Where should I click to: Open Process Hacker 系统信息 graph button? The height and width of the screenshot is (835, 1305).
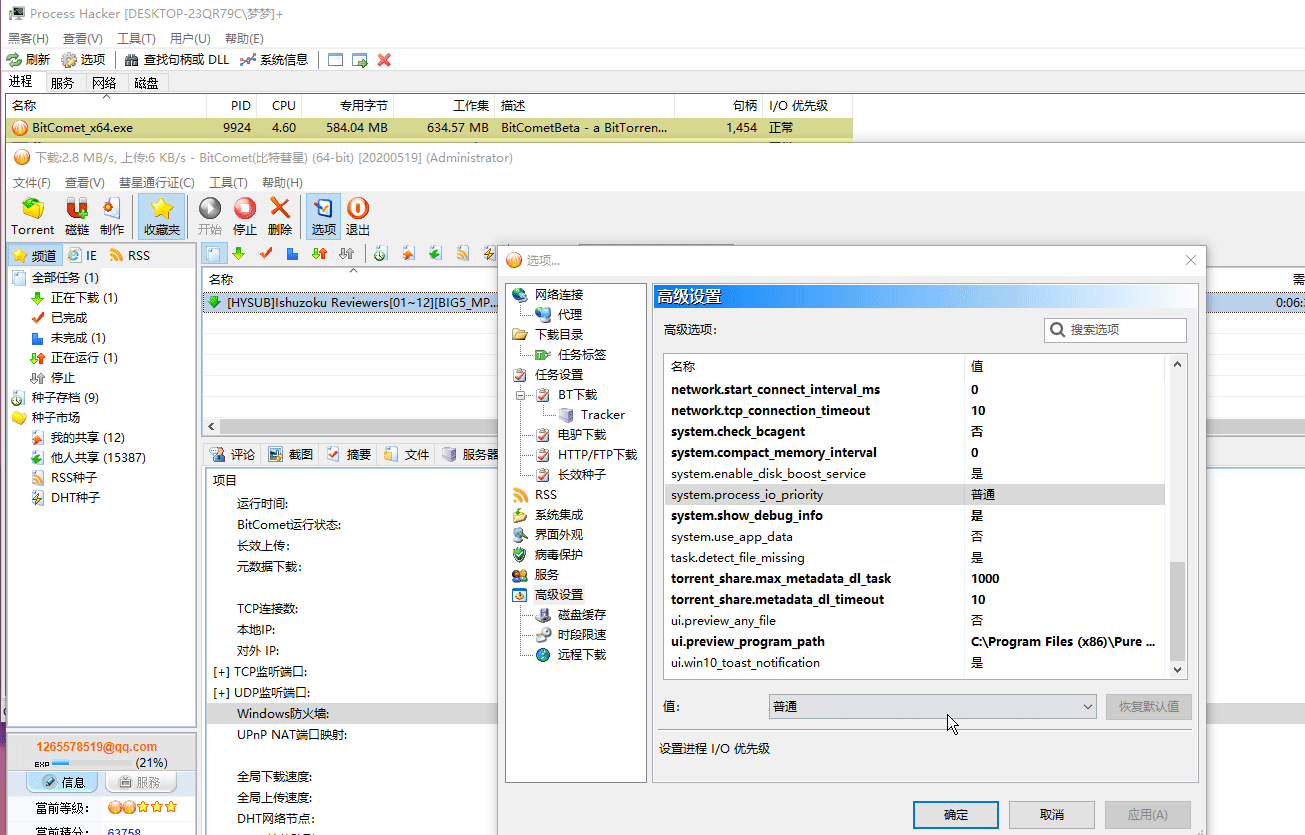[x=274, y=60]
